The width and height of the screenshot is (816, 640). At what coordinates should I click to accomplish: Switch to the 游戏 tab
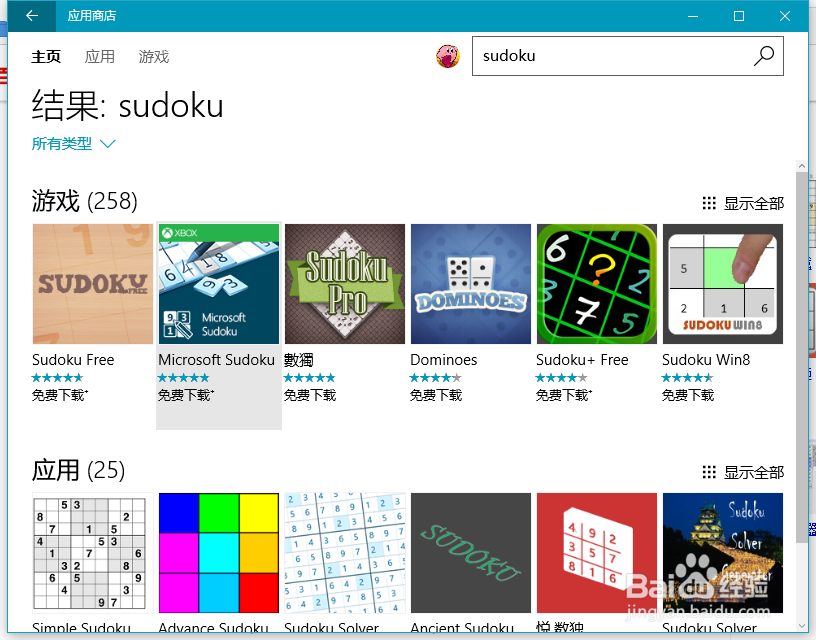[x=154, y=56]
